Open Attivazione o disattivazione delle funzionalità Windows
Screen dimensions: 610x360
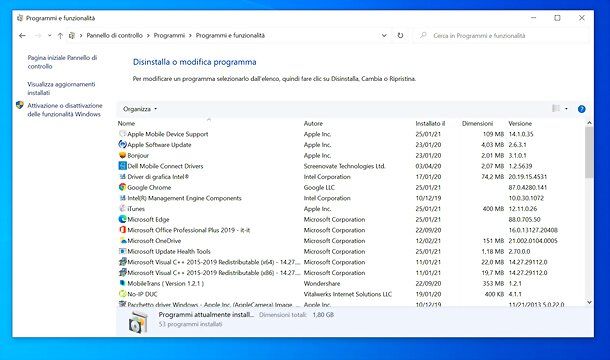[x=65, y=110]
